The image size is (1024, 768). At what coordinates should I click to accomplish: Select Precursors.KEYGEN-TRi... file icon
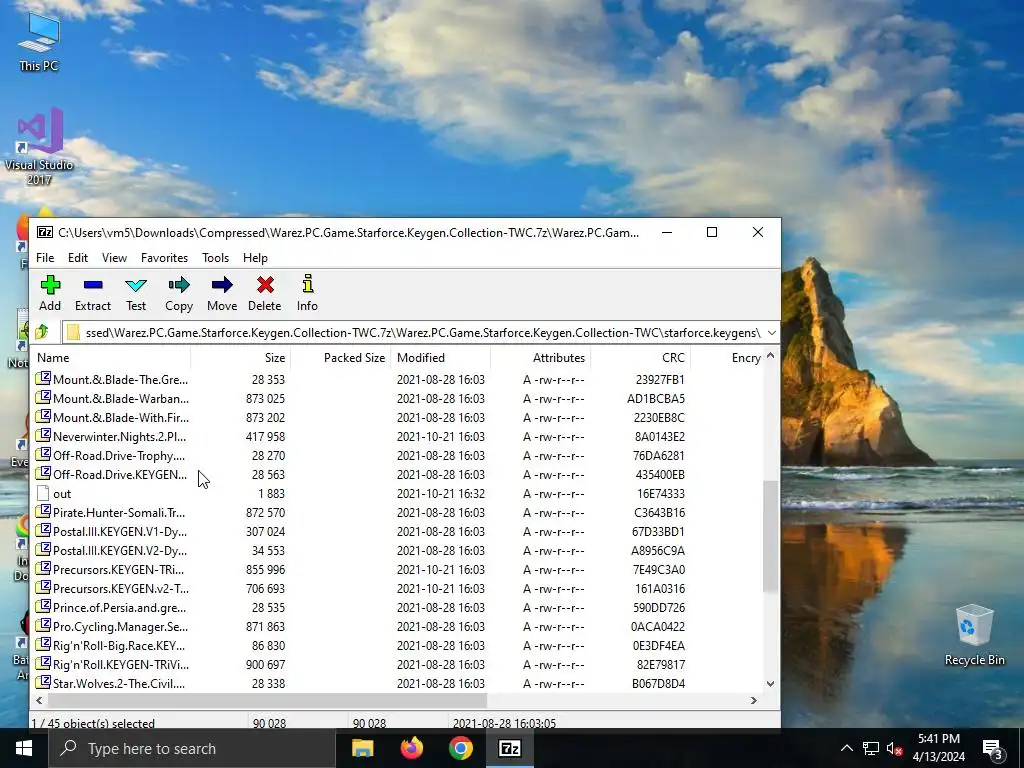pyautogui.click(x=43, y=569)
